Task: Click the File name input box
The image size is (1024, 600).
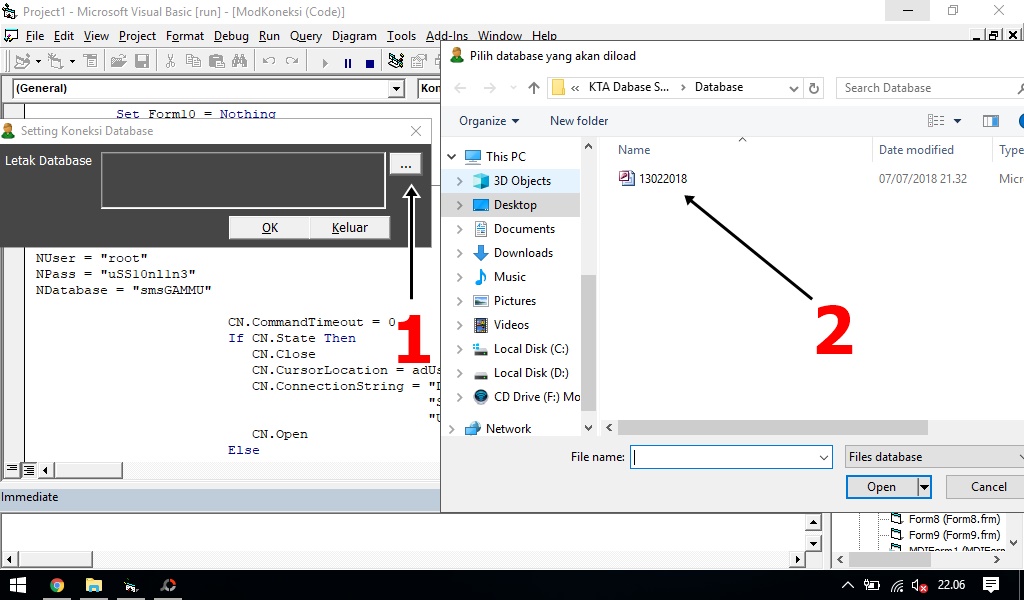Action: [724, 457]
